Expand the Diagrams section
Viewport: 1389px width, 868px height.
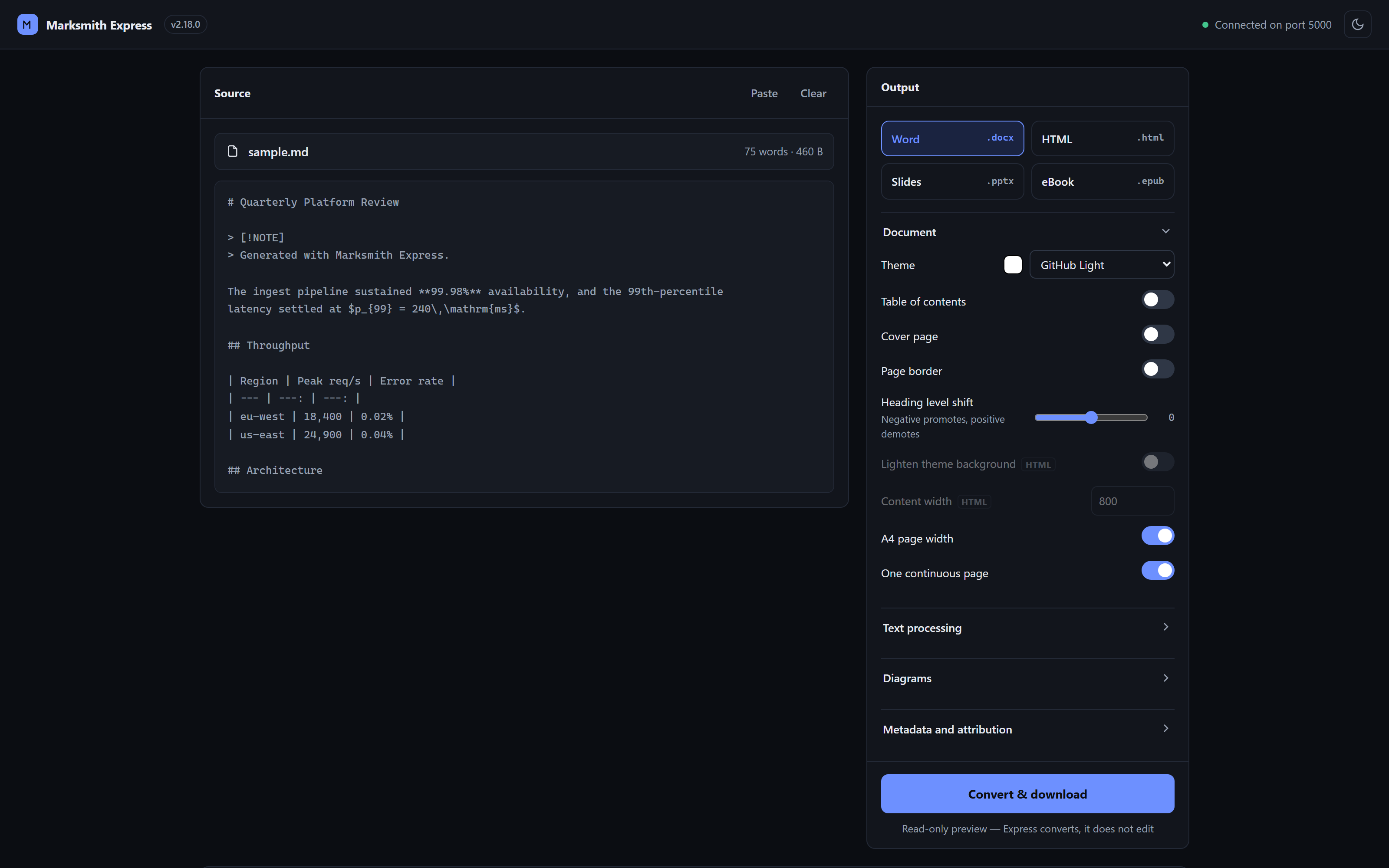point(1027,678)
